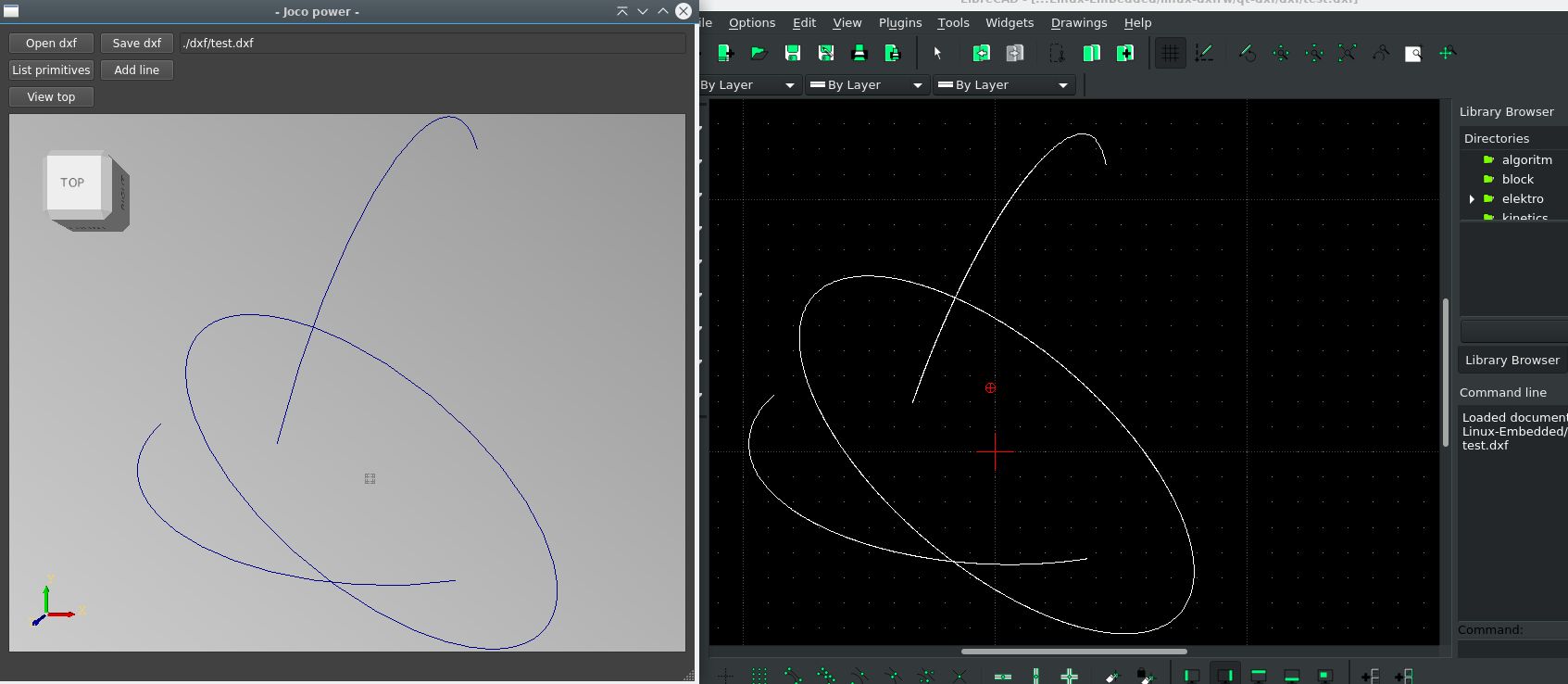Screen dimensions: 1568x684
Task: Click the Undo icon in LibreCAD
Action: [981, 53]
